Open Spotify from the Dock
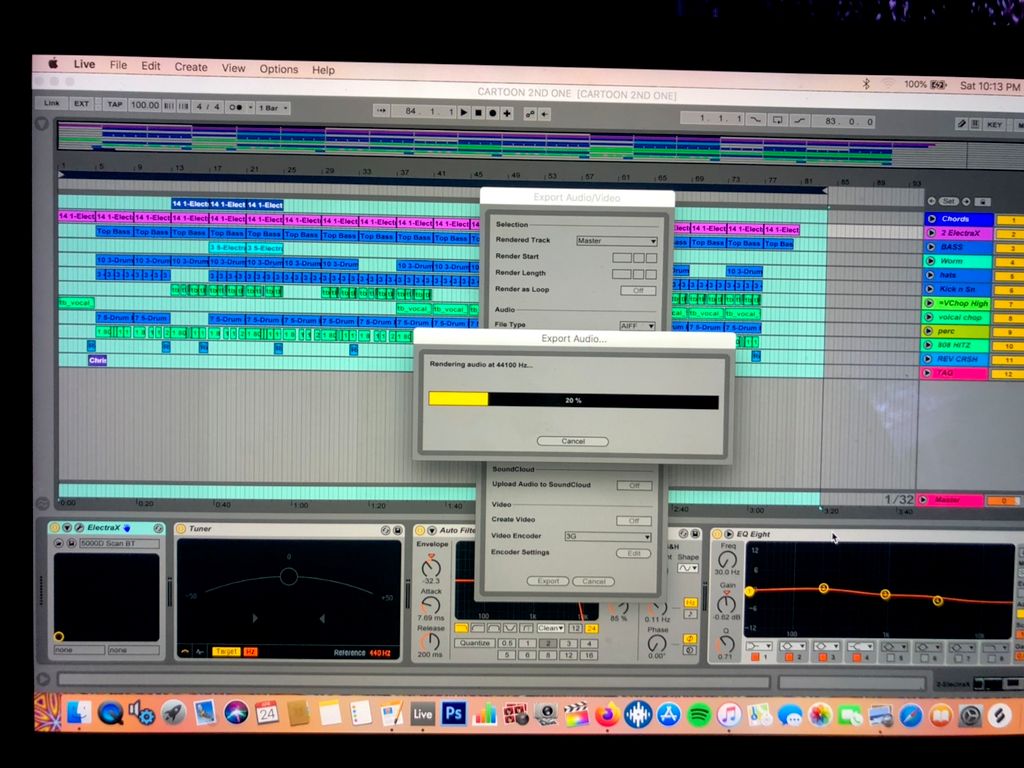1024x768 pixels. pos(698,715)
